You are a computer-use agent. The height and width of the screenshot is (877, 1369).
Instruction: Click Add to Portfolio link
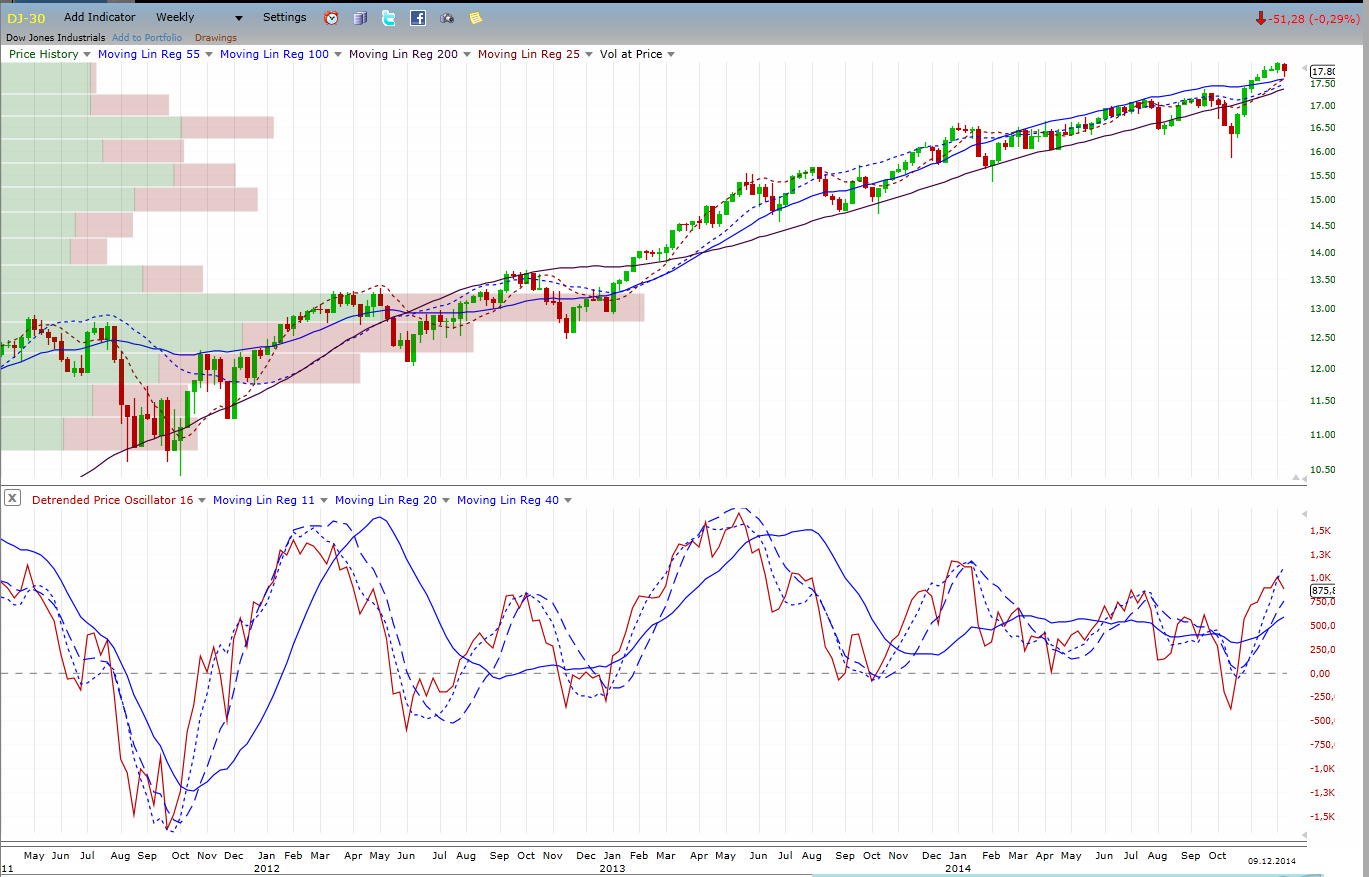click(147, 38)
